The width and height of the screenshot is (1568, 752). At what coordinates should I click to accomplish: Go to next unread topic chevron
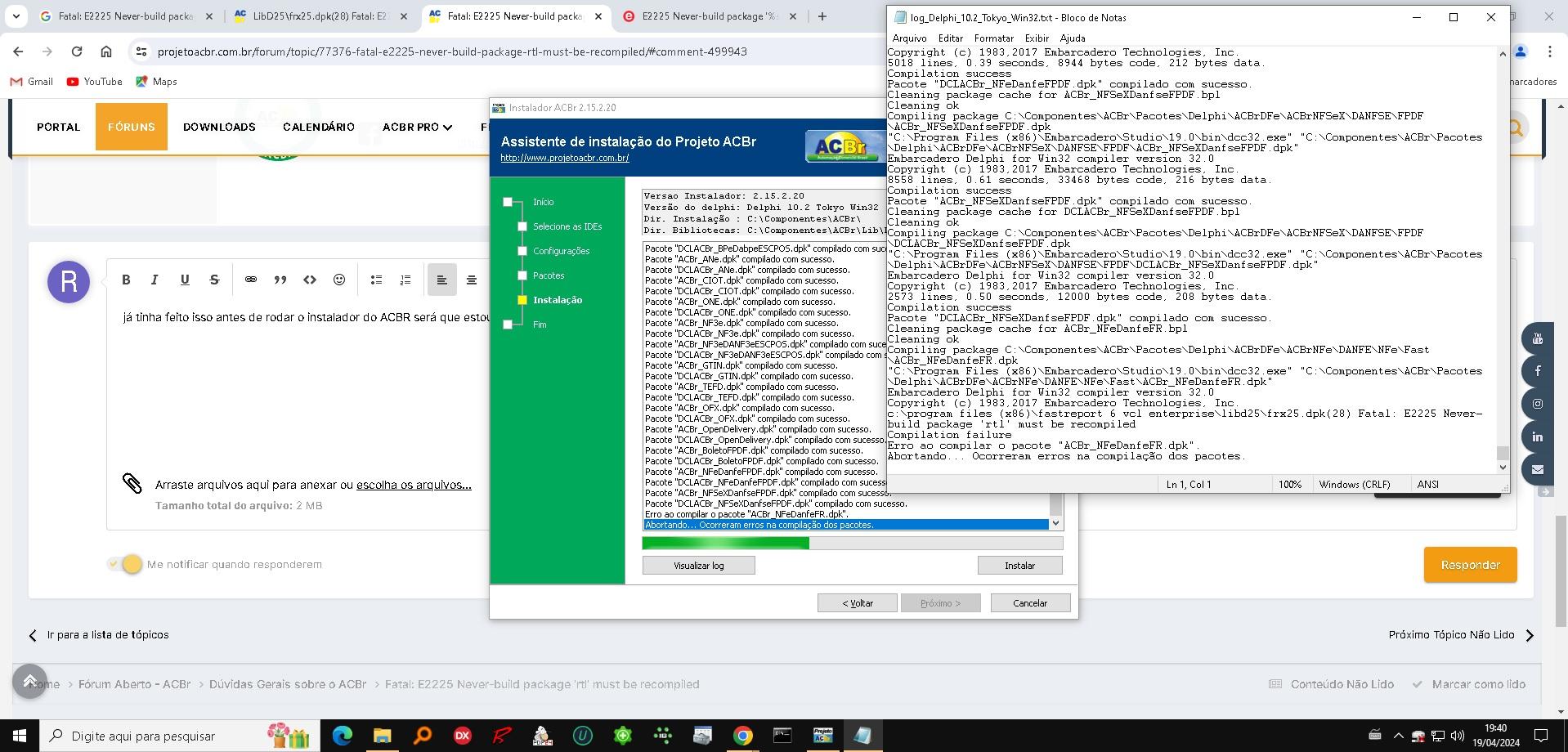click(1530, 635)
